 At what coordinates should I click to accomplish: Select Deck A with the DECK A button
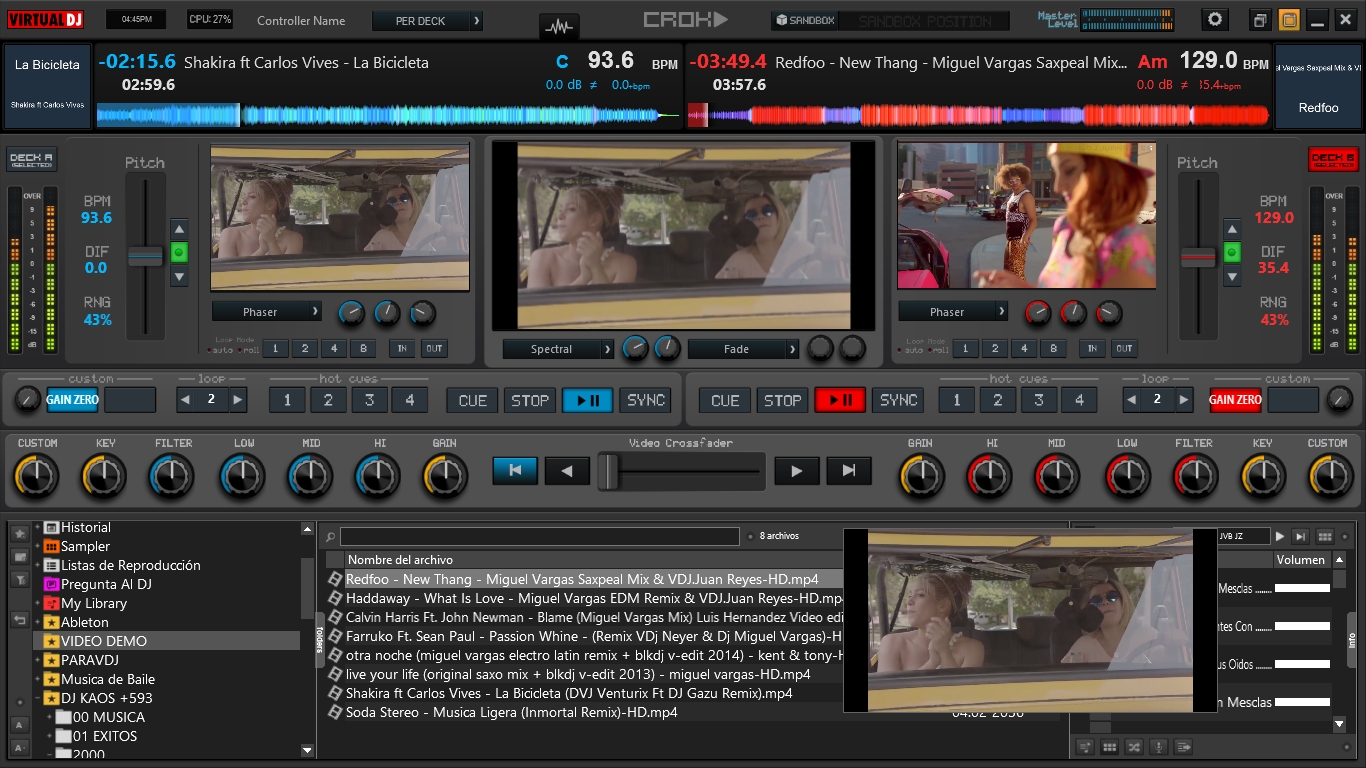click(32, 160)
